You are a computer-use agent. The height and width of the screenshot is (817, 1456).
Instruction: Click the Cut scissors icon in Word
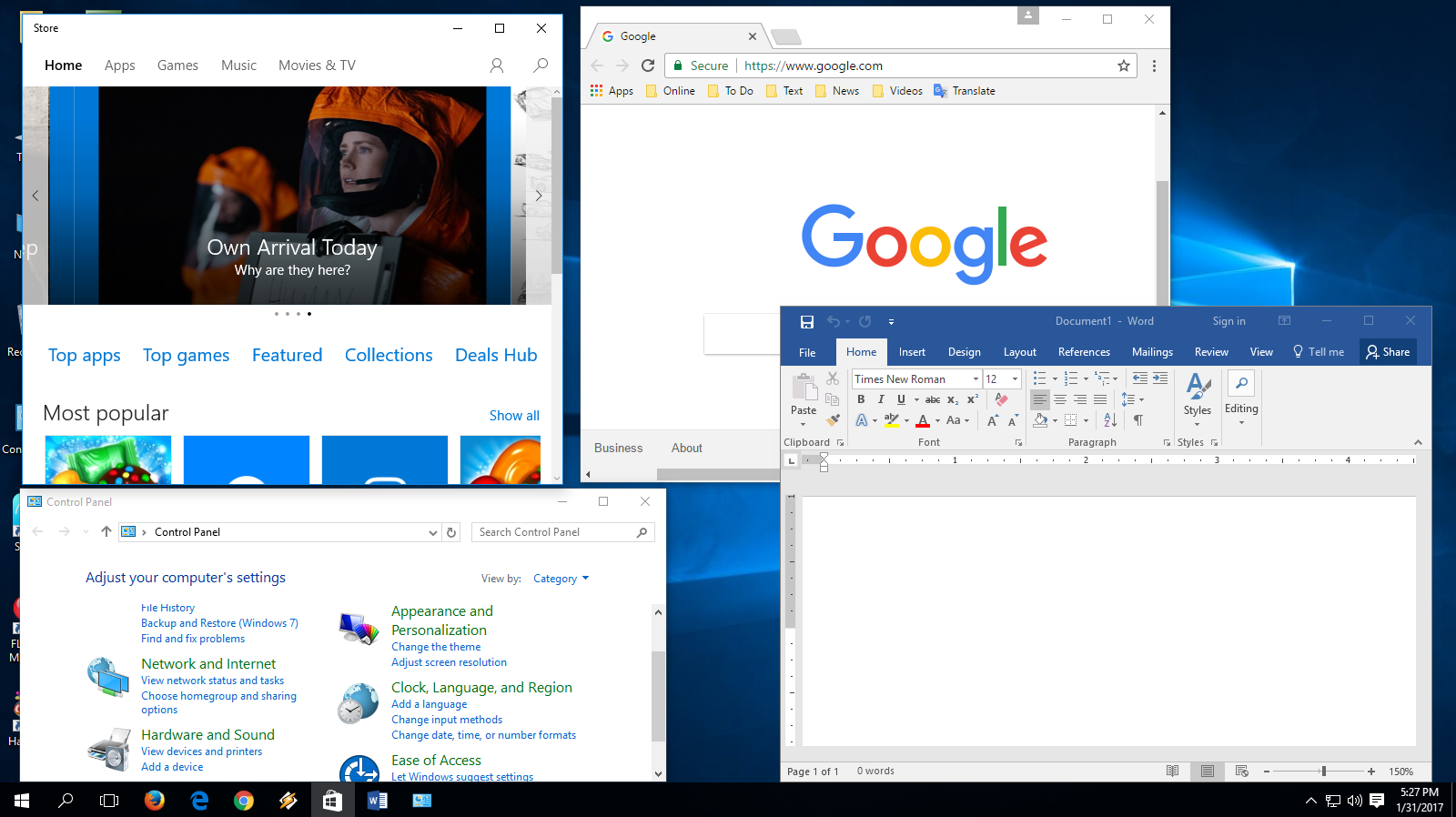(833, 378)
